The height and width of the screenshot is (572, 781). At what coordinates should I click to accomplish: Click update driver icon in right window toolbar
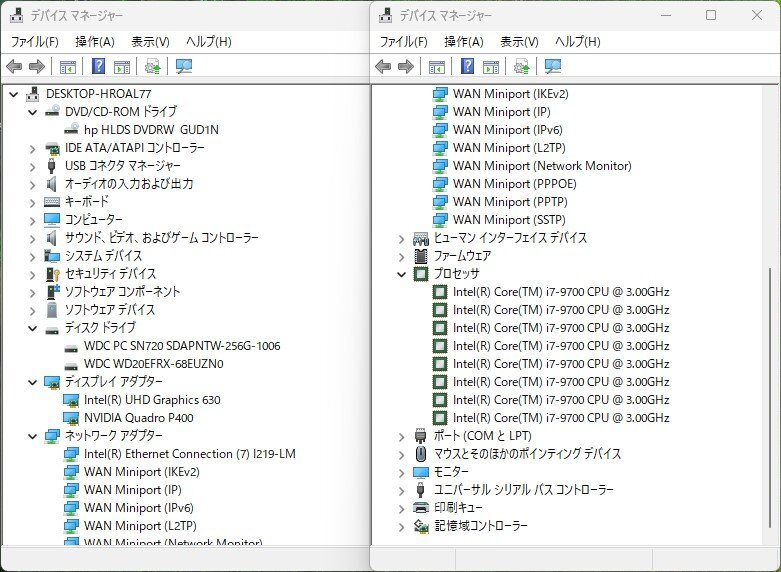[521, 66]
